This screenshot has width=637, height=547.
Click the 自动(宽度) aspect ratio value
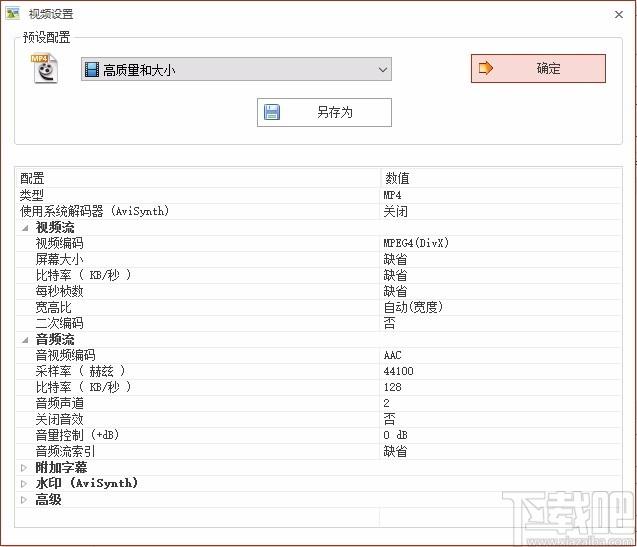tap(413, 307)
